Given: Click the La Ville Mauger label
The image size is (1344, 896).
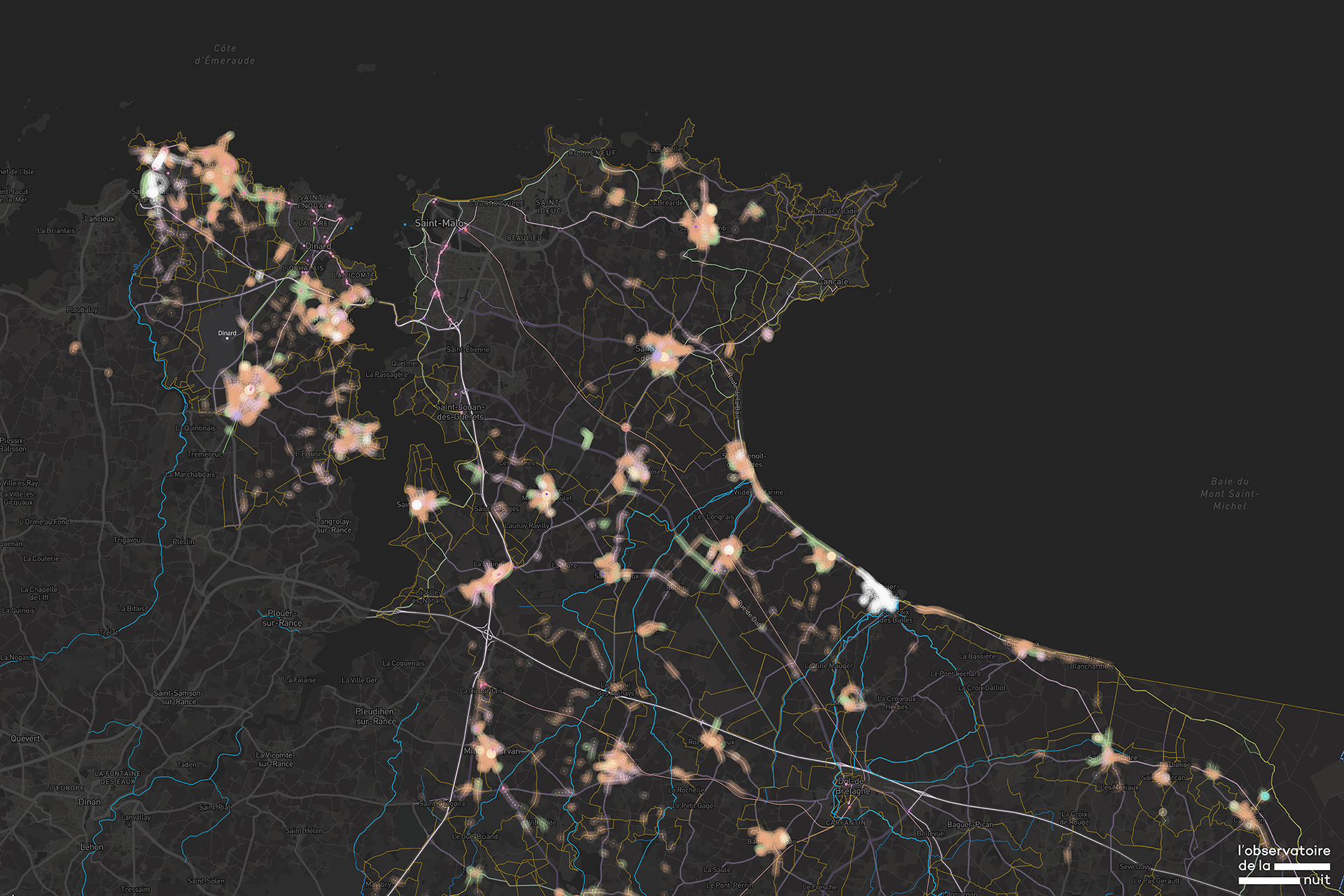Looking at the screenshot, I should click(x=829, y=666).
